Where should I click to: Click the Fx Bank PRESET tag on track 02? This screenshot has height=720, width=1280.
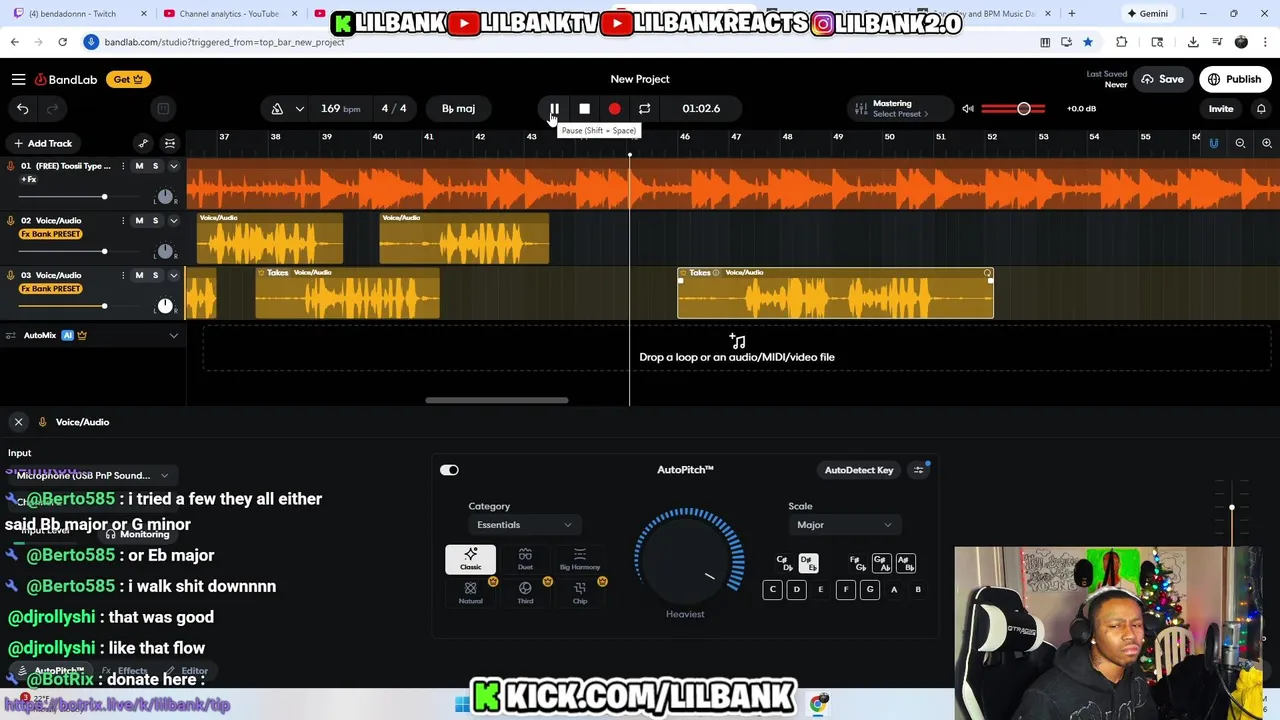50,234
